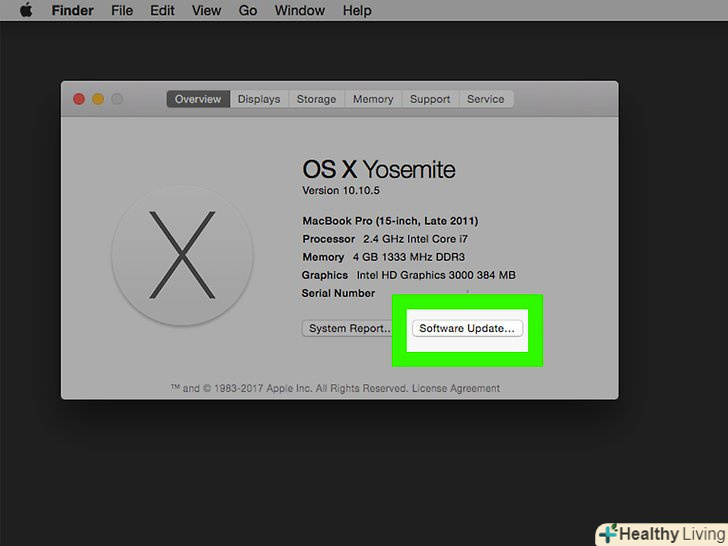Image resolution: width=728 pixels, height=546 pixels.
Task: Click MacBook Pro (15-inch, Late 2011) text
Action: (390, 221)
